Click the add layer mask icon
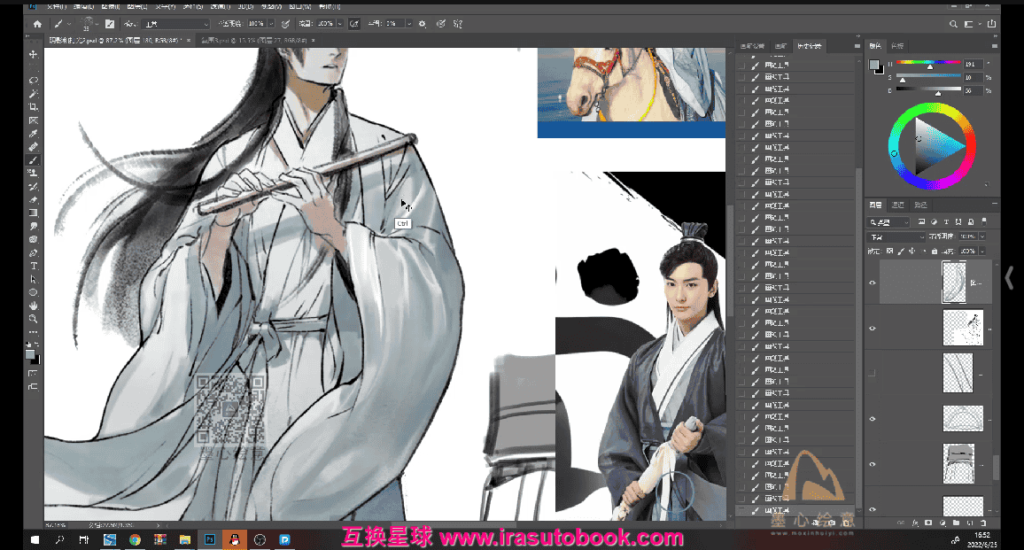The width and height of the screenshot is (1024, 550). point(929,523)
